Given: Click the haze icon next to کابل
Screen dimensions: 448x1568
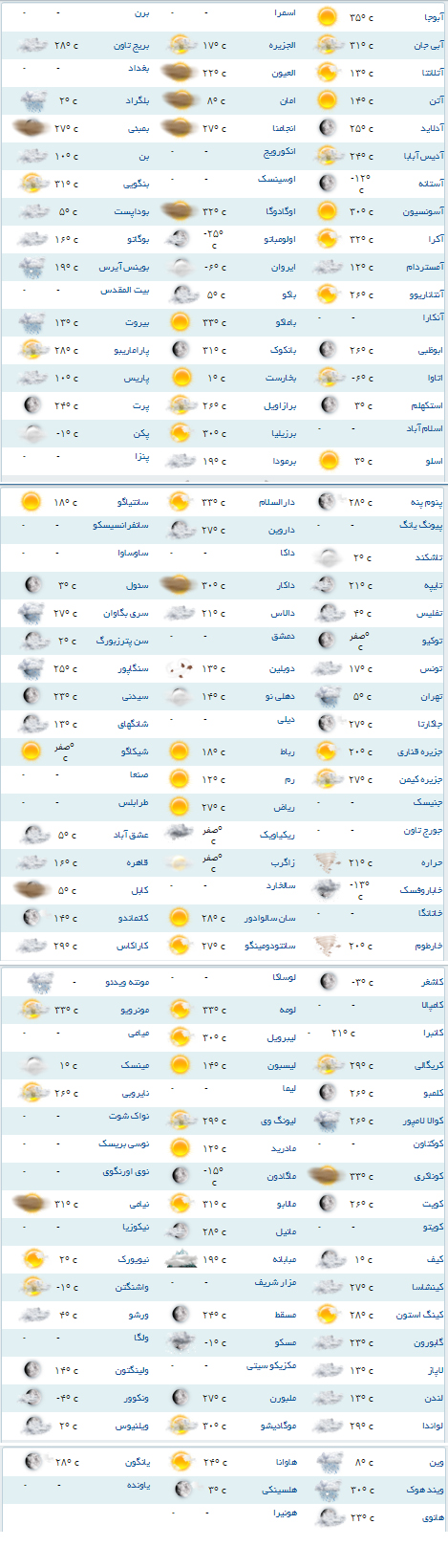Looking at the screenshot, I should point(32,890).
